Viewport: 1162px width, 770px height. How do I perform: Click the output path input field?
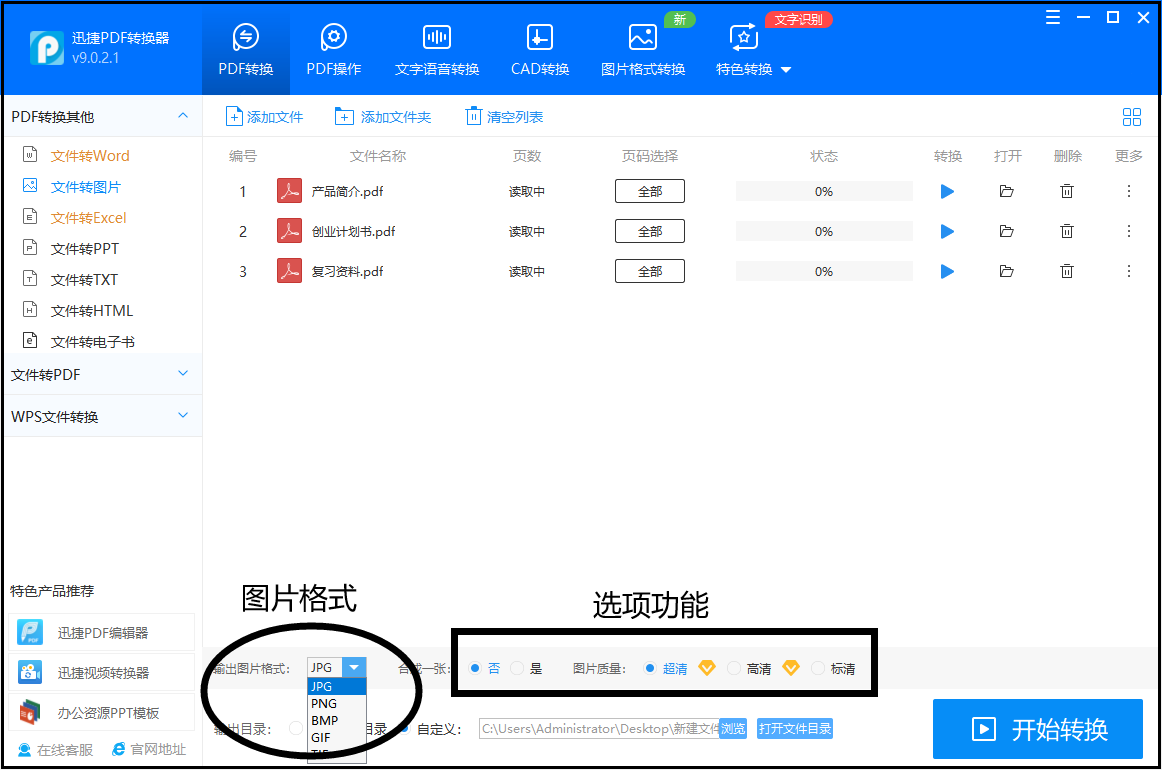click(599, 729)
